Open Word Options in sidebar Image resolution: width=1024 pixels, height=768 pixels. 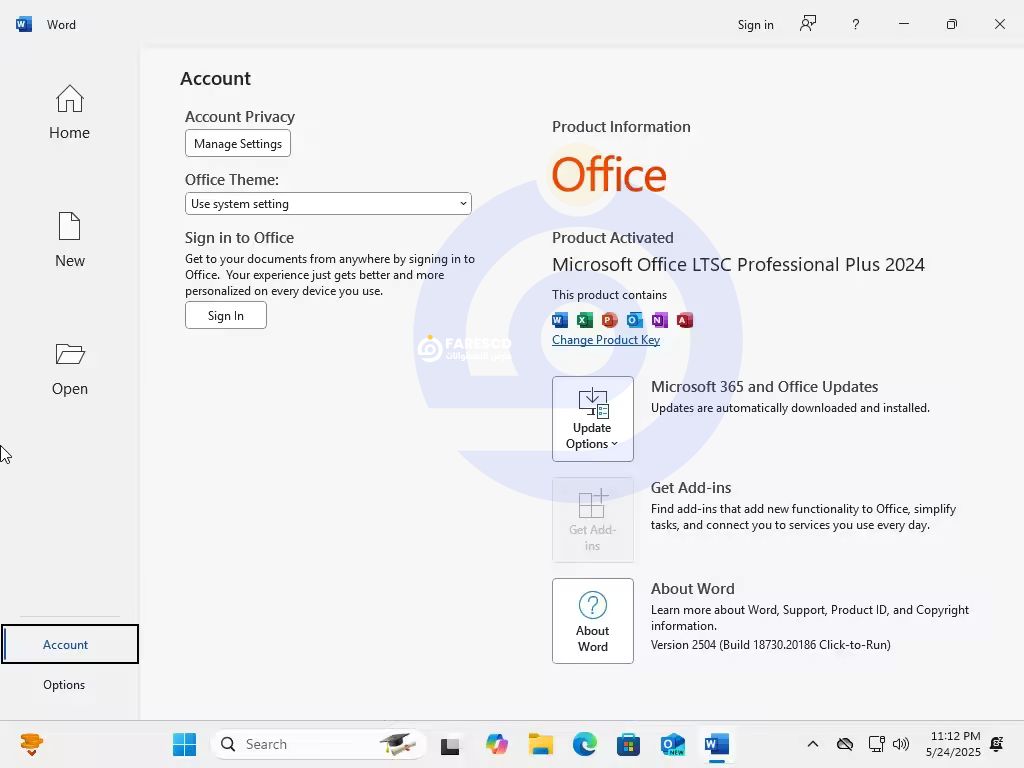(x=64, y=684)
